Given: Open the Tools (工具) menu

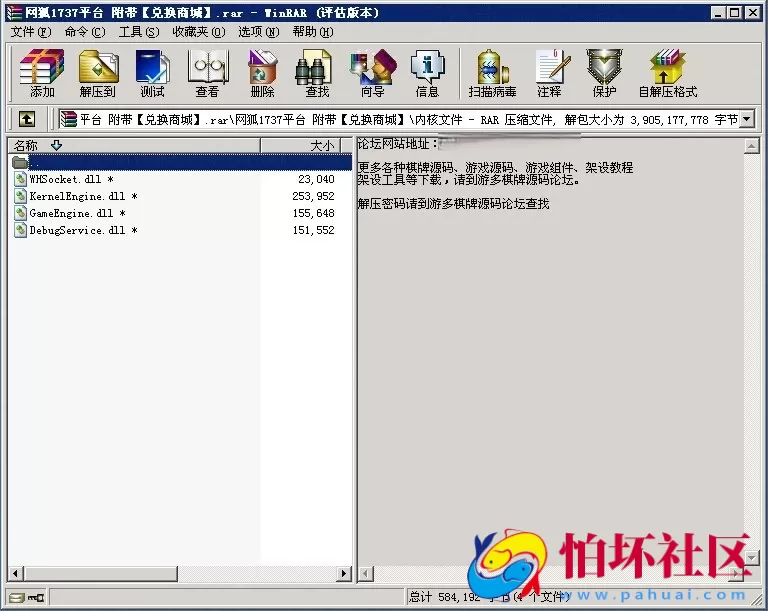Looking at the screenshot, I should coord(139,32).
